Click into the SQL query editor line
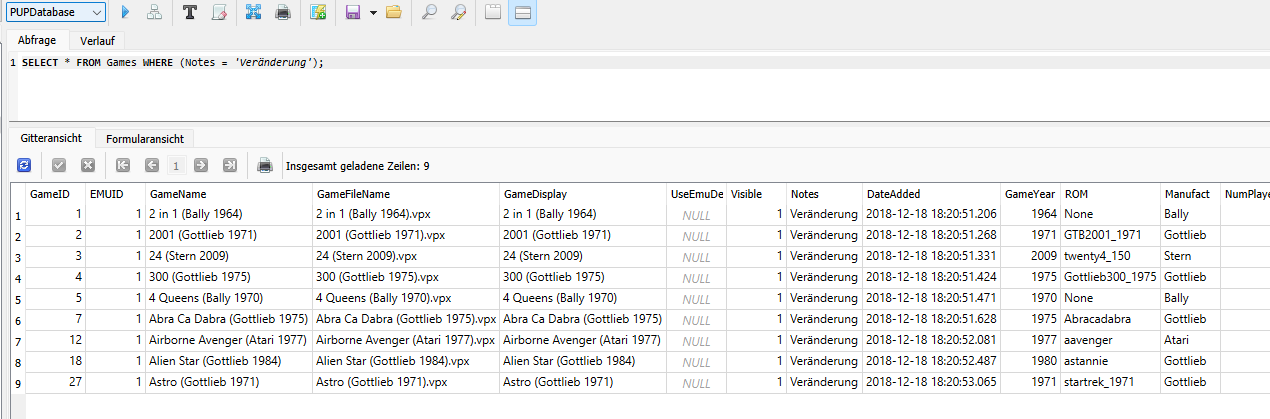 (640, 62)
